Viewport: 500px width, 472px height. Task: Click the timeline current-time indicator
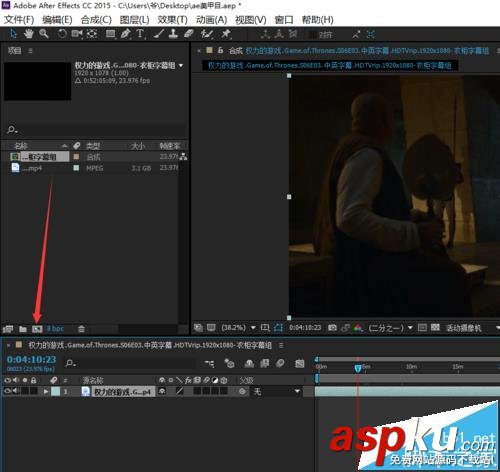[x=358, y=368]
